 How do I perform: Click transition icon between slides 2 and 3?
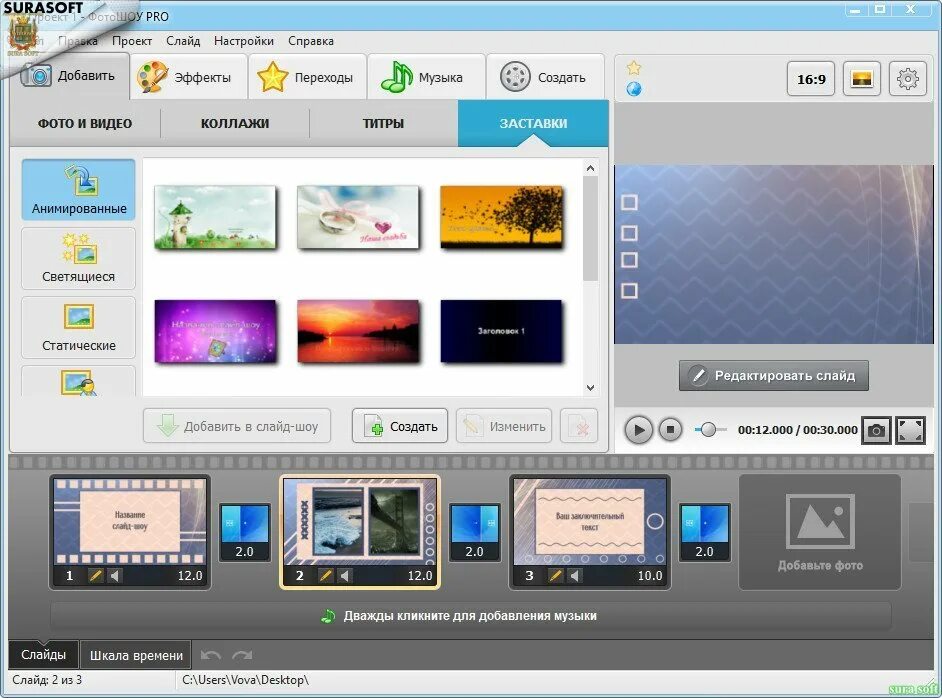pyautogui.click(x=475, y=532)
